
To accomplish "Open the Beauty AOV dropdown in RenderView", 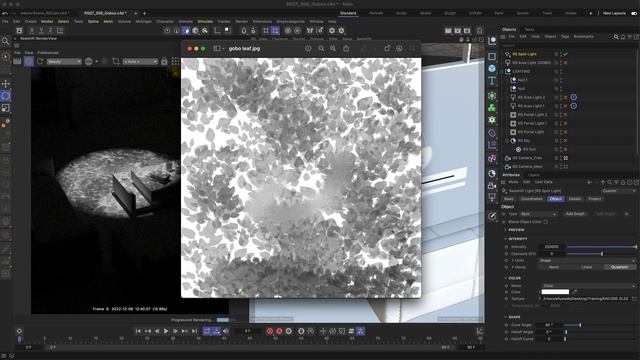I will pos(64,62).
